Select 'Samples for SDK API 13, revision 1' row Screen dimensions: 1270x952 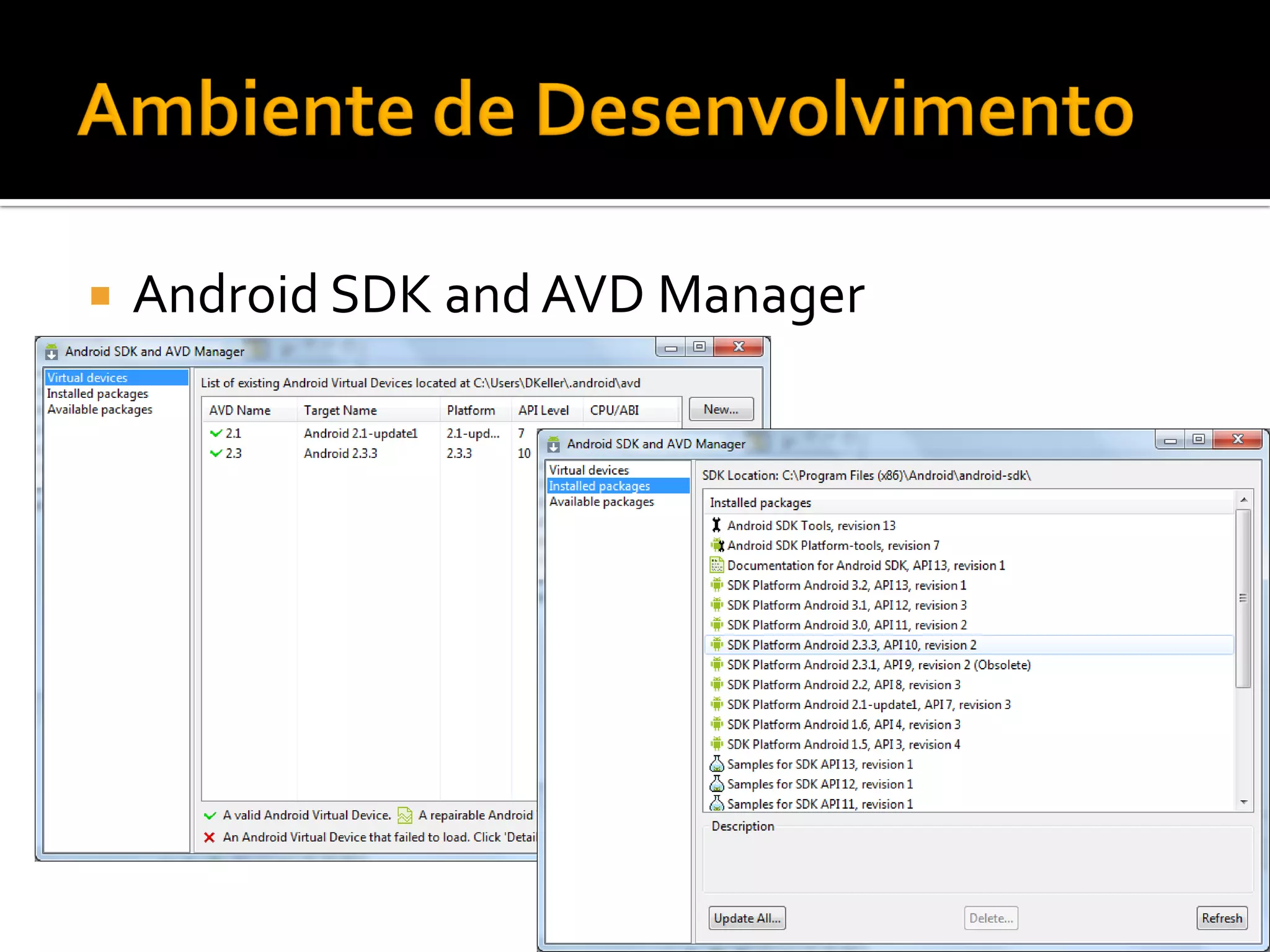(969, 764)
